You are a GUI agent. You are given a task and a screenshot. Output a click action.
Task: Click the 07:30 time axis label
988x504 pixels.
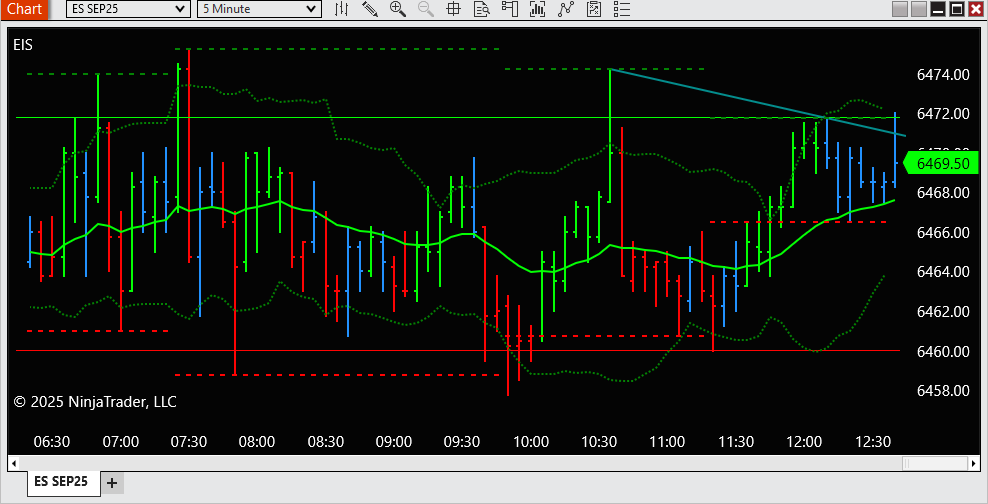(x=189, y=442)
